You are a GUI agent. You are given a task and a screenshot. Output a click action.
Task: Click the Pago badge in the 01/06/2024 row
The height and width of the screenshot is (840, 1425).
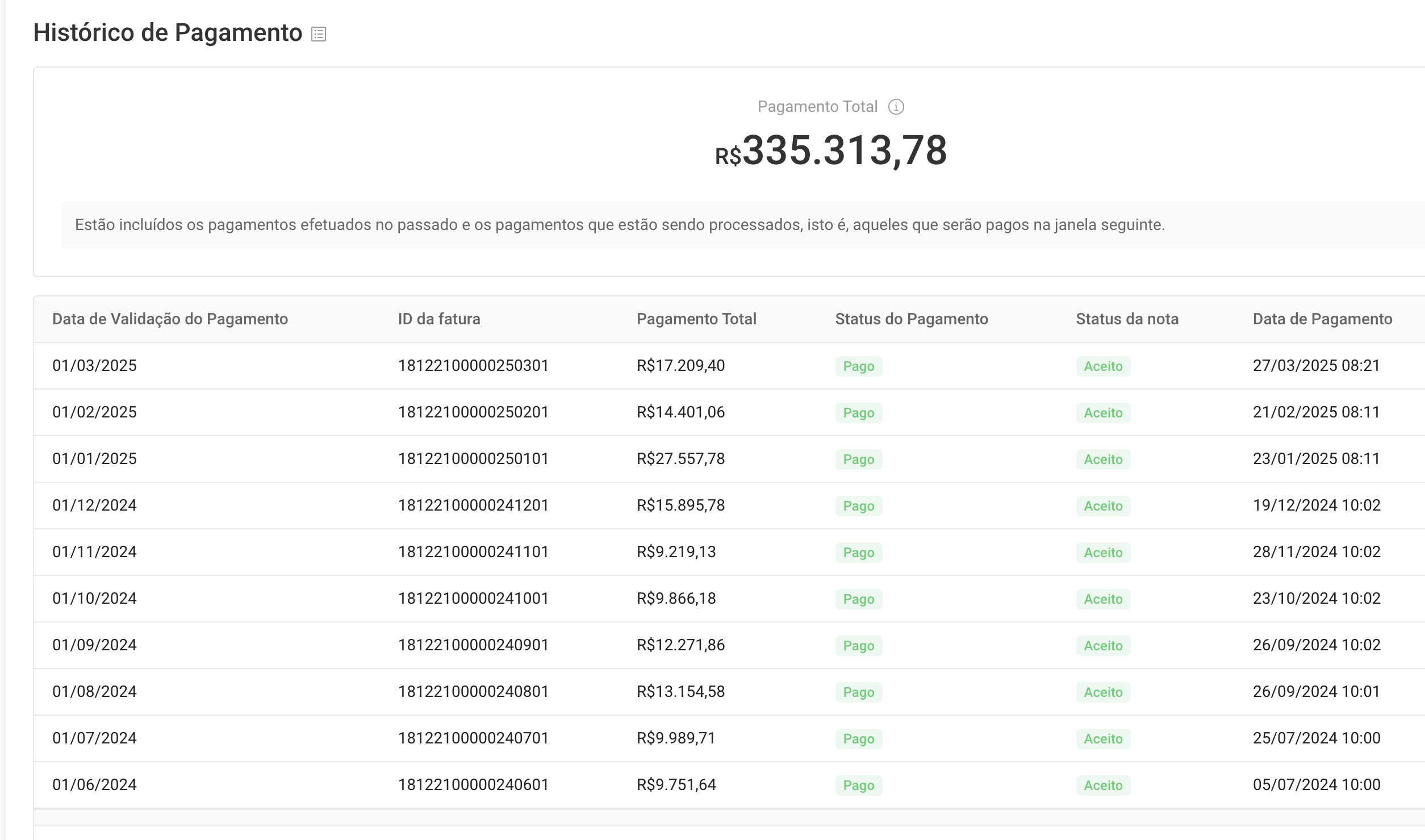pyautogui.click(x=858, y=785)
